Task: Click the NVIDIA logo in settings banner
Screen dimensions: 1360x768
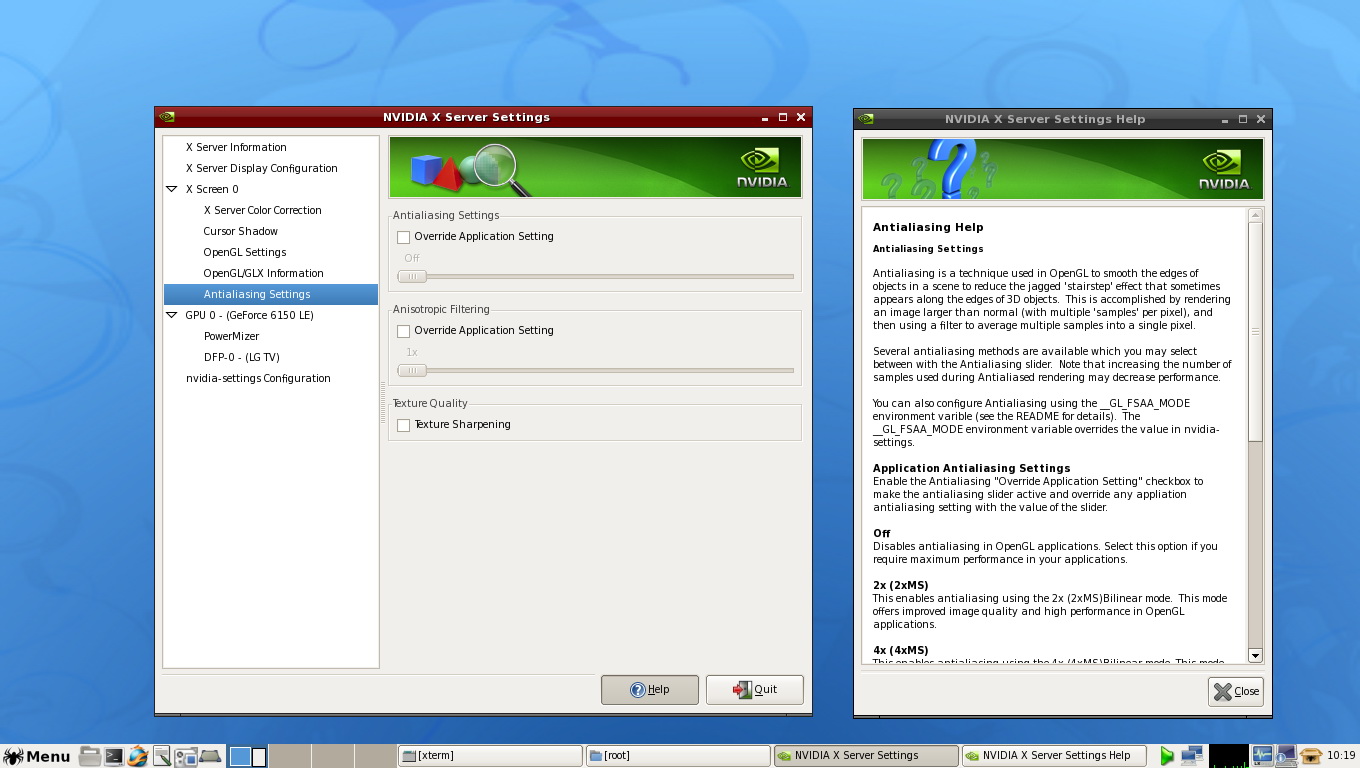Action: (763, 169)
